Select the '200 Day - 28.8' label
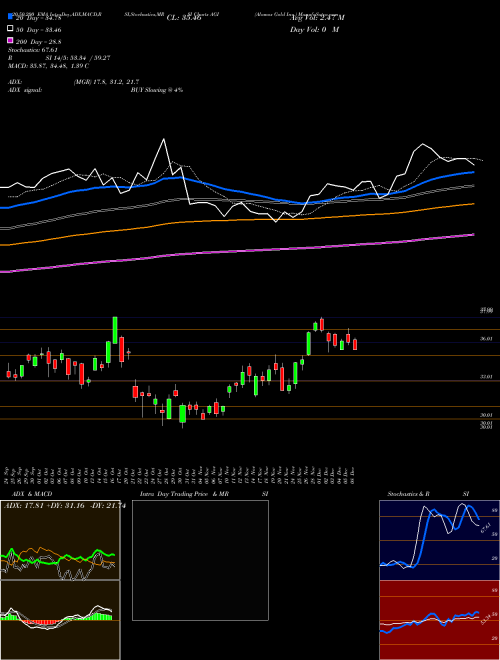Image resolution: width=500 pixels, height=660 pixels. pyautogui.click(x=38, y=42)
